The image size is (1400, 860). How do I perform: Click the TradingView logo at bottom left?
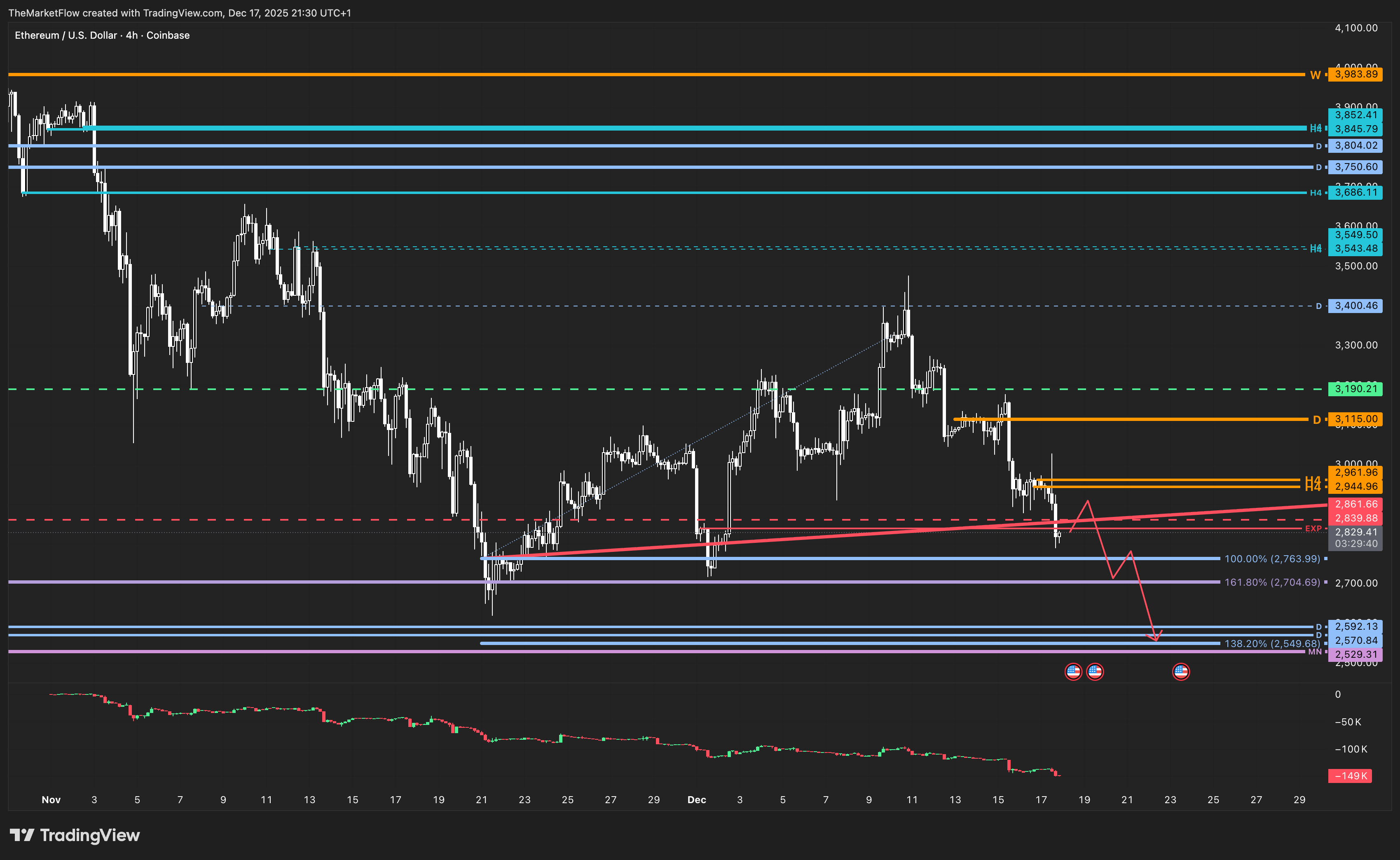coord(75,835)
